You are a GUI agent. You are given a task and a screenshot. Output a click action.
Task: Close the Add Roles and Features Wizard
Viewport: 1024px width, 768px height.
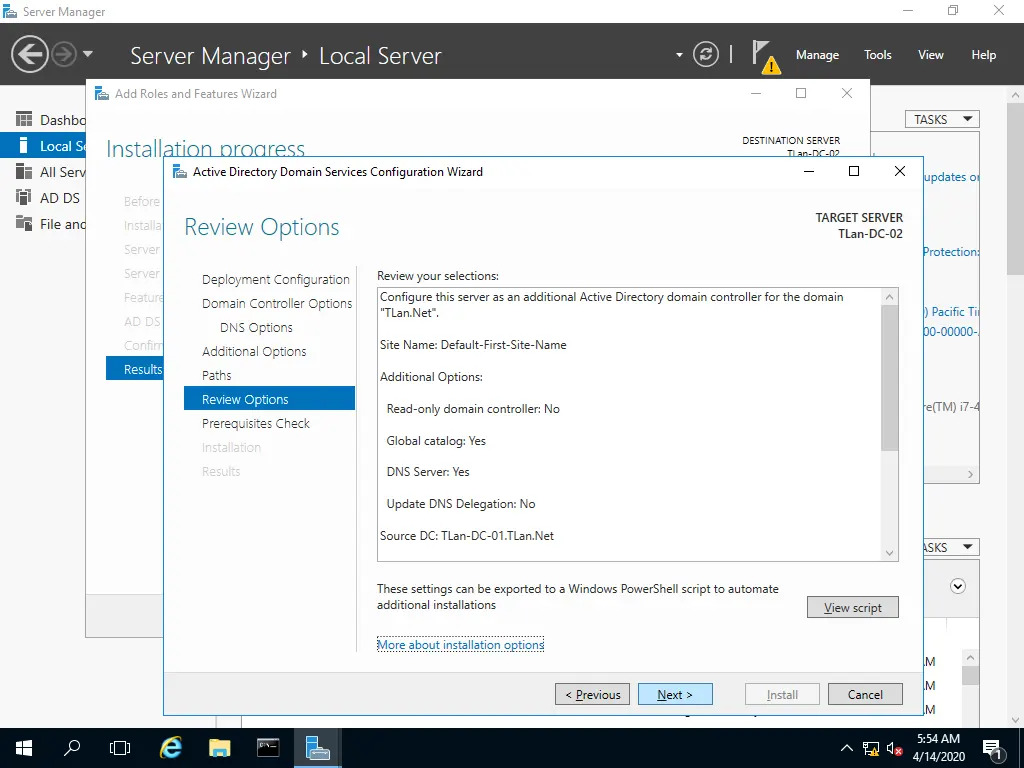(847, 93)
